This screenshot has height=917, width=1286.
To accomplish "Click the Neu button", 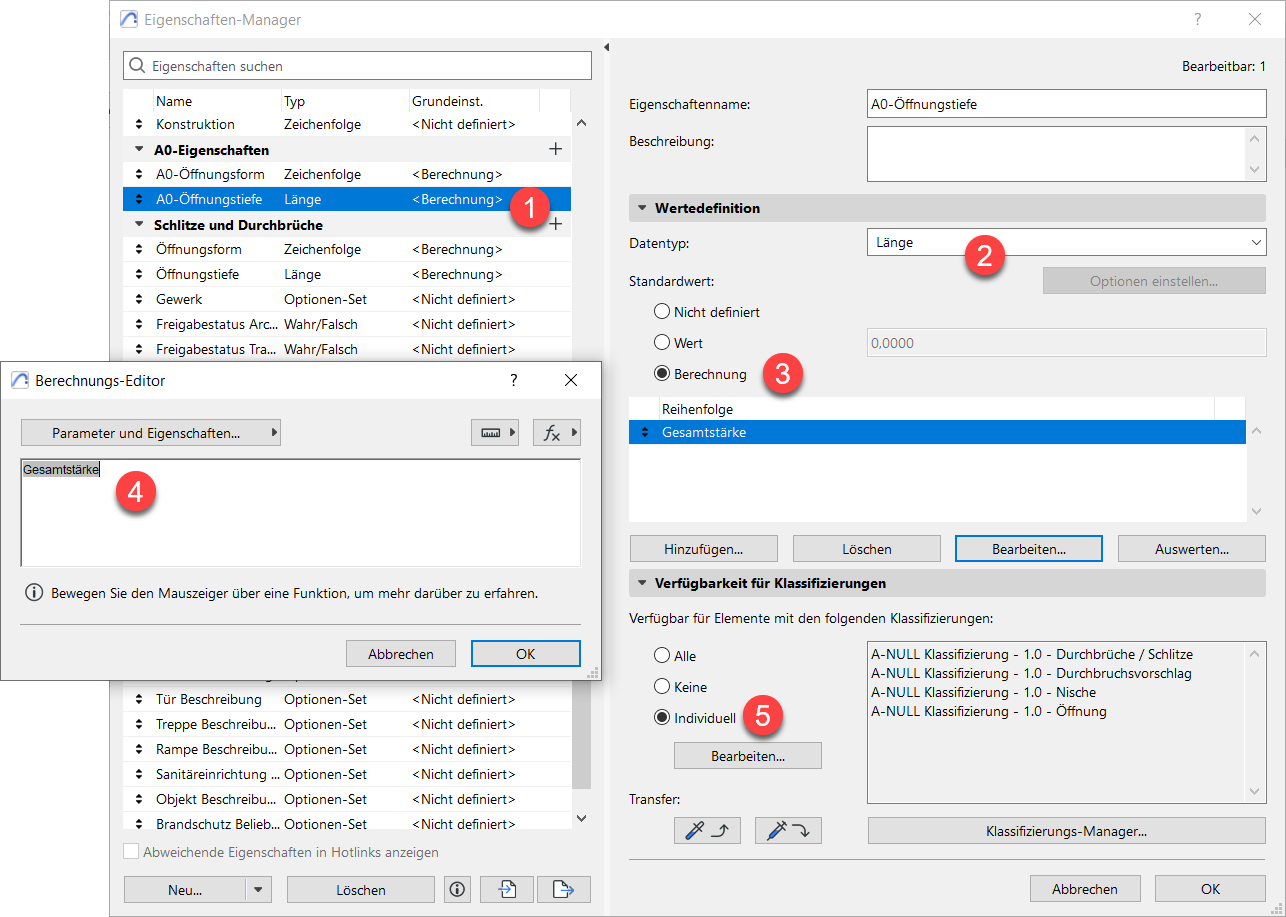I will pyautogui.click(x=185, y=889).
